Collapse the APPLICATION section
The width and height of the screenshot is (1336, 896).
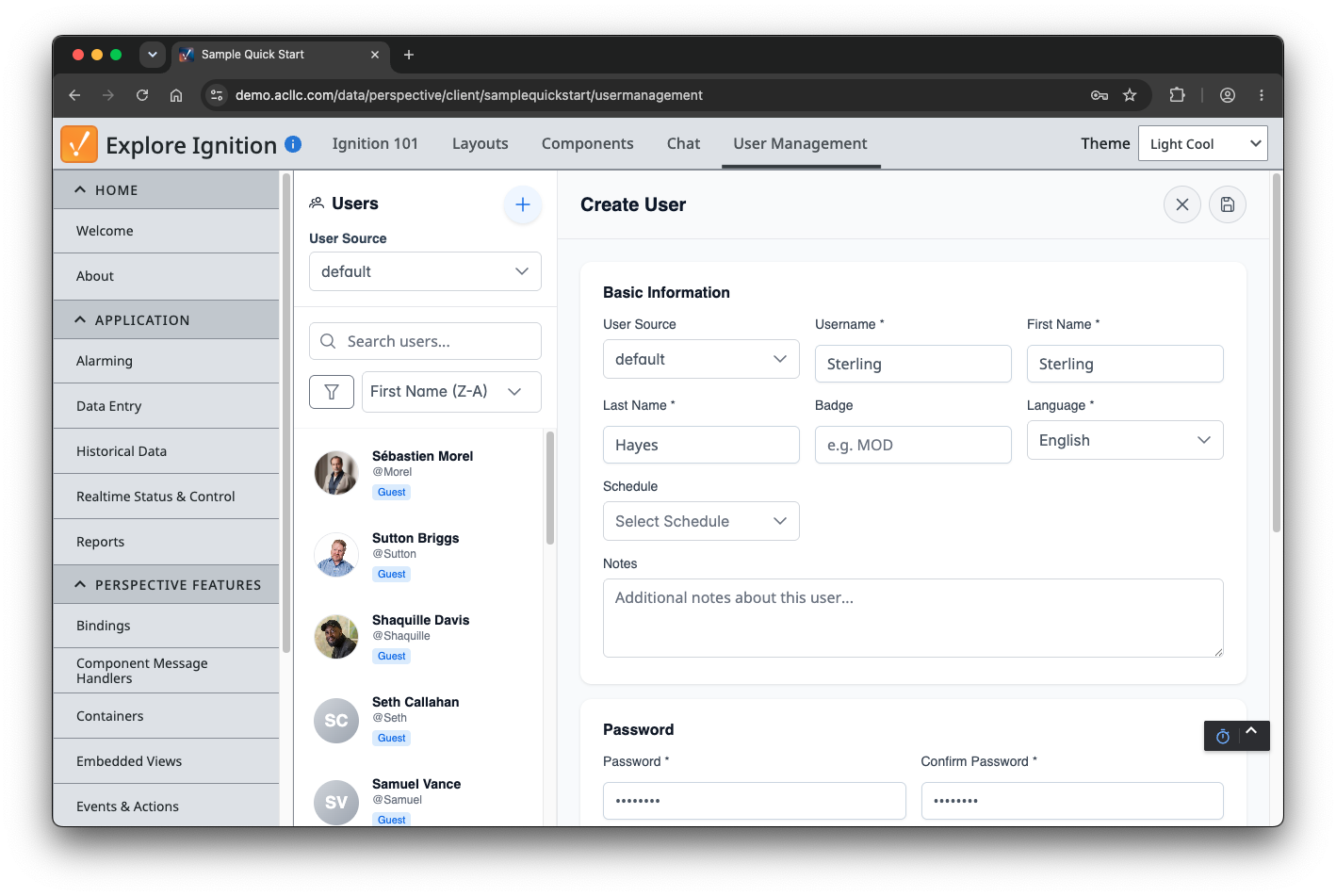(x=166, y=320)
